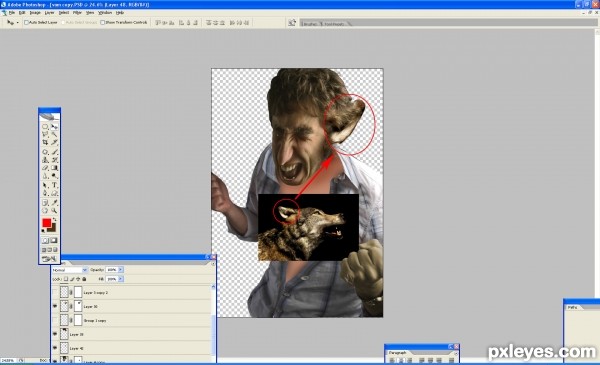The height and width of the screenshot is (365, 600).
Task: Select the Type tool
Action: (54, 186)
